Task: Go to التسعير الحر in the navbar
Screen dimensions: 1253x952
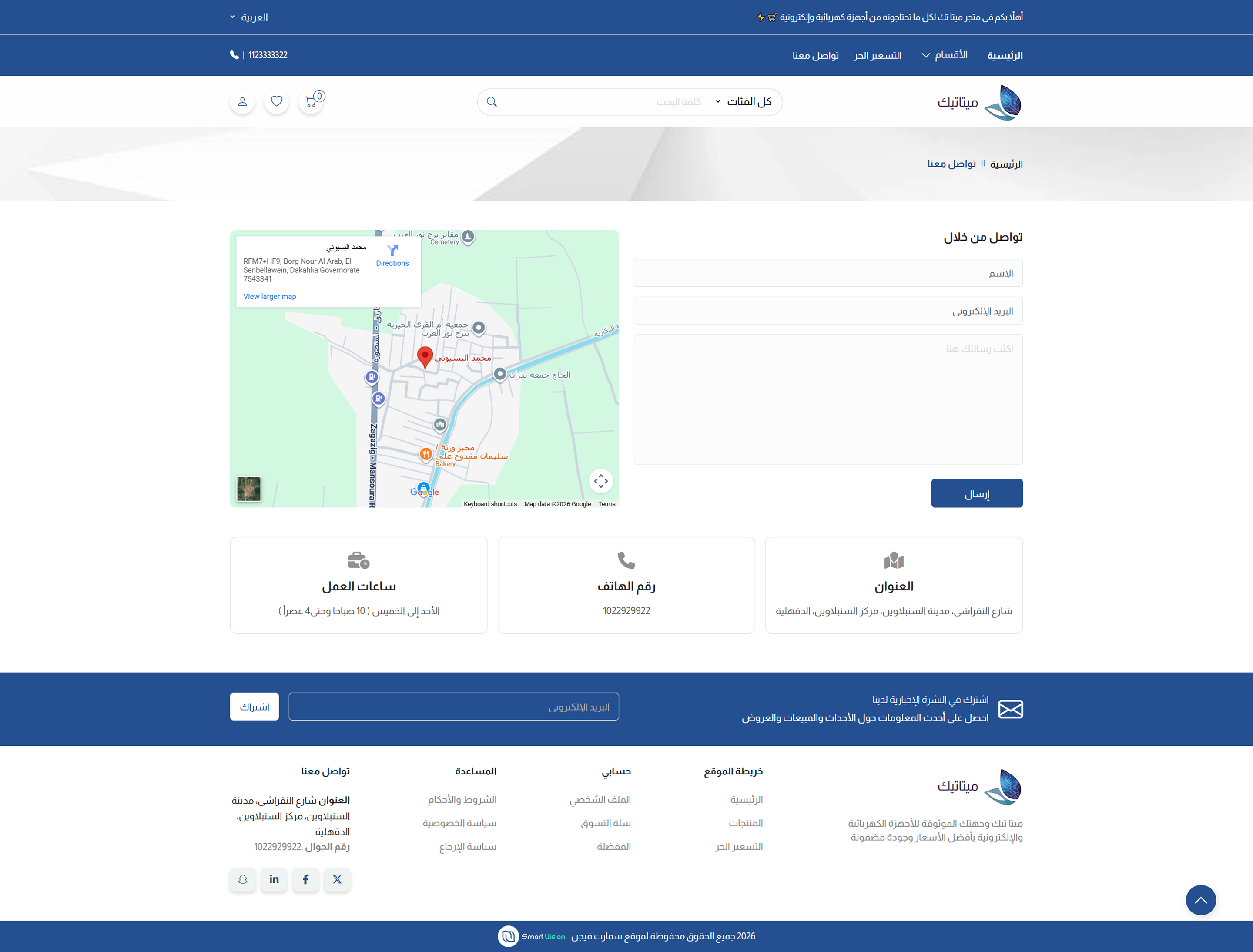Action: pos(877,56)
